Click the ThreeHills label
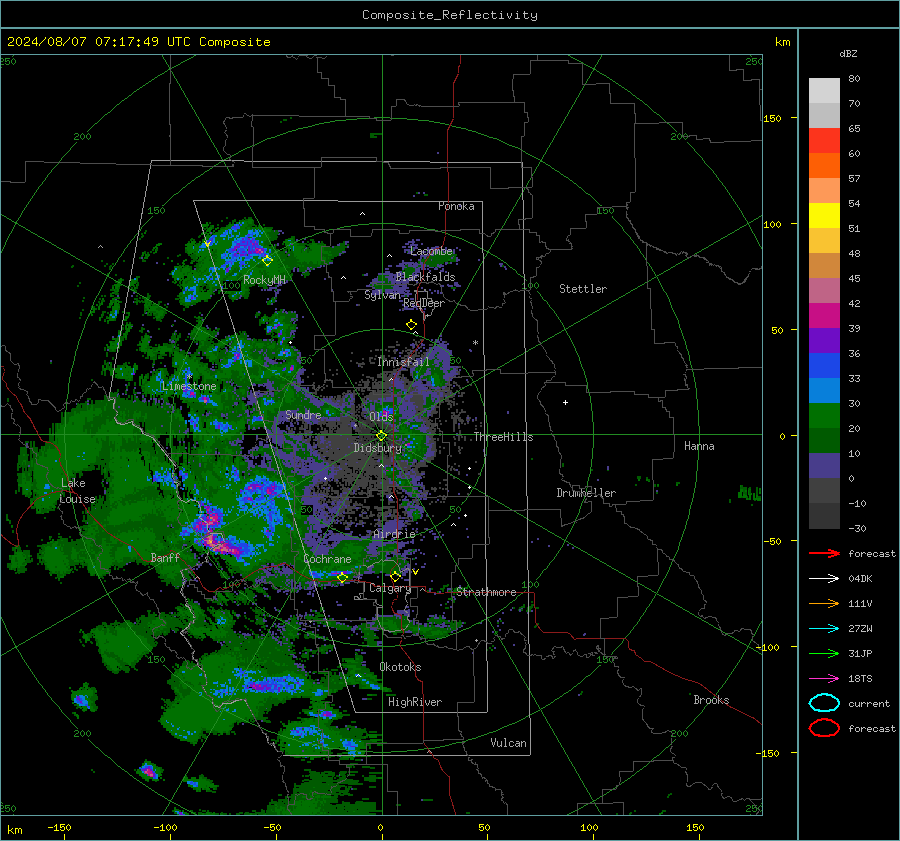 coord(503,437)
